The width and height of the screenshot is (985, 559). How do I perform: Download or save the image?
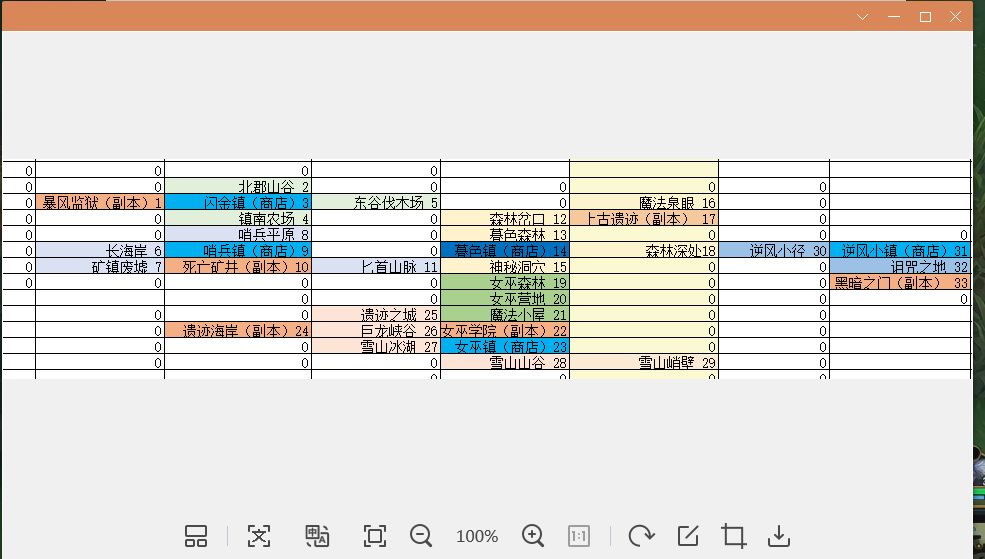coord(778,536)
